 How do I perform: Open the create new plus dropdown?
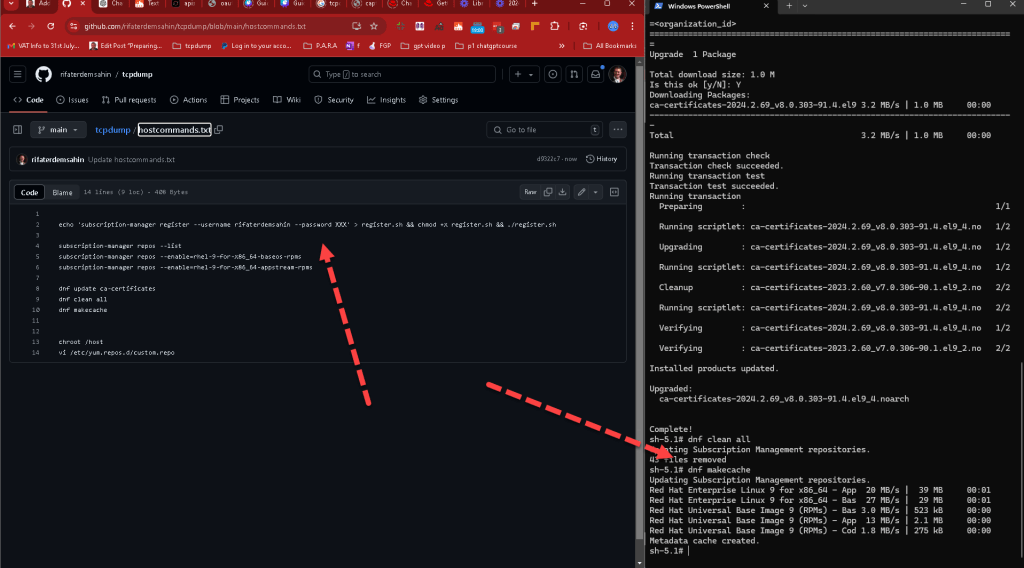pos(524,74)
